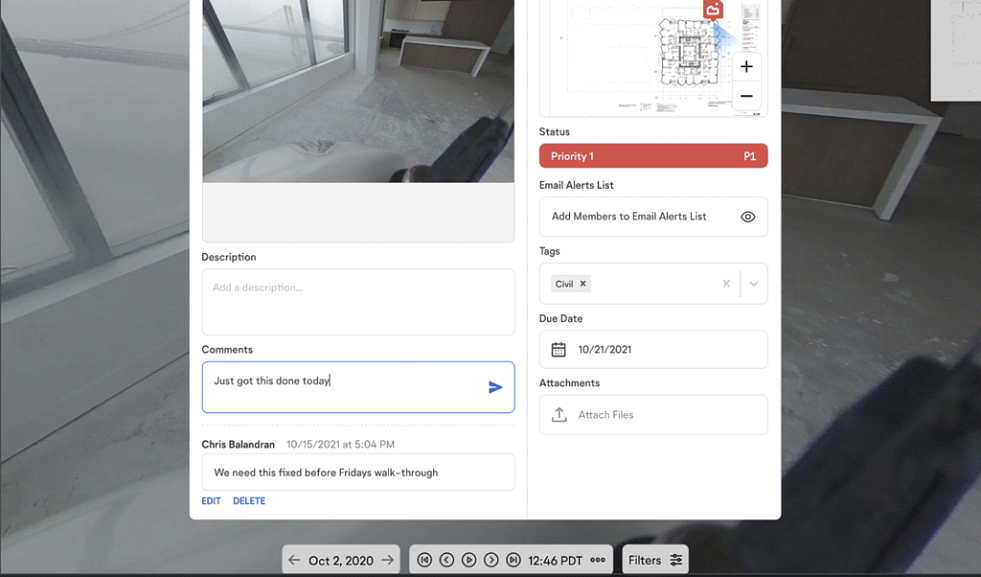
Task: Skip to last capture
Action: click(513, 560)
